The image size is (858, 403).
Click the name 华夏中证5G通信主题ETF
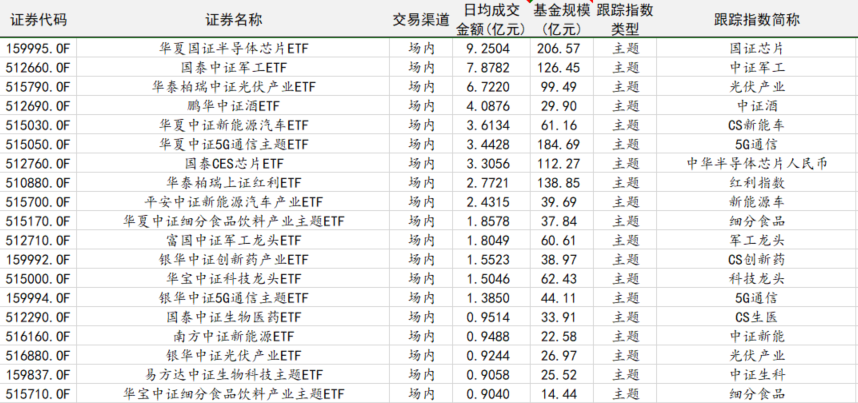coord(234,145)
